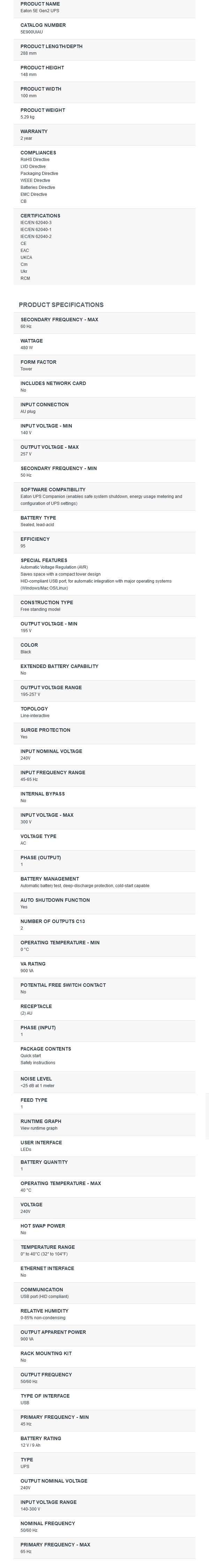Click the VA Rating 900 VA value

[x=28, y=971]
